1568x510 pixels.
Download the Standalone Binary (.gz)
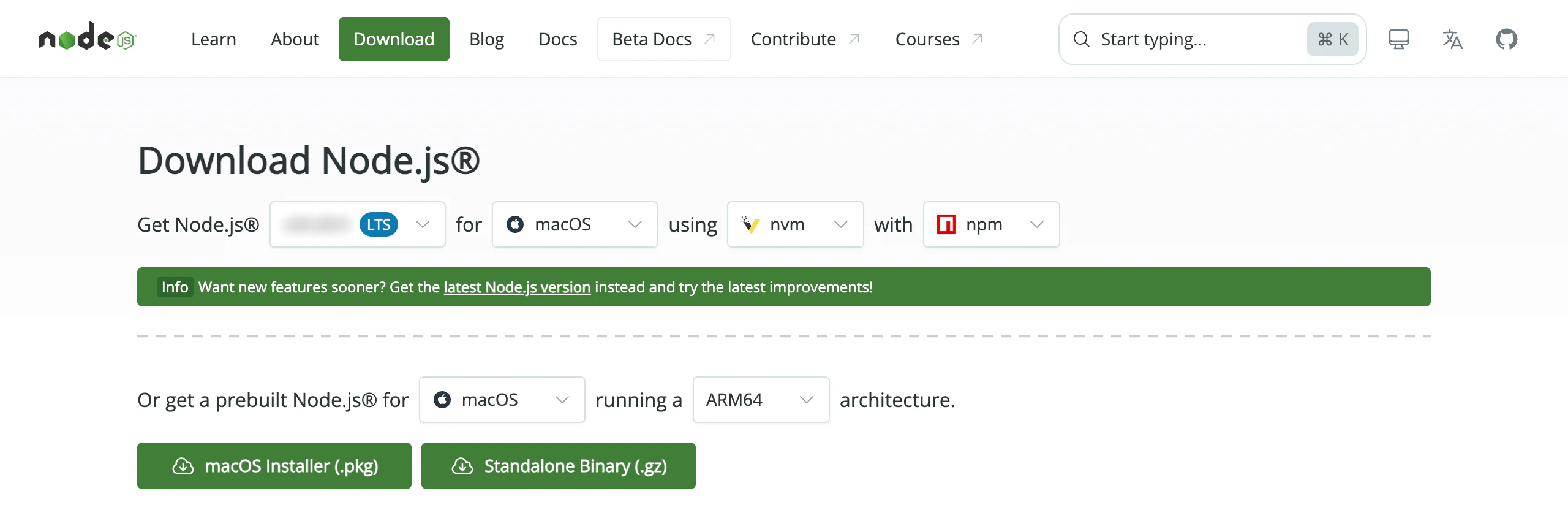point(559,466)
